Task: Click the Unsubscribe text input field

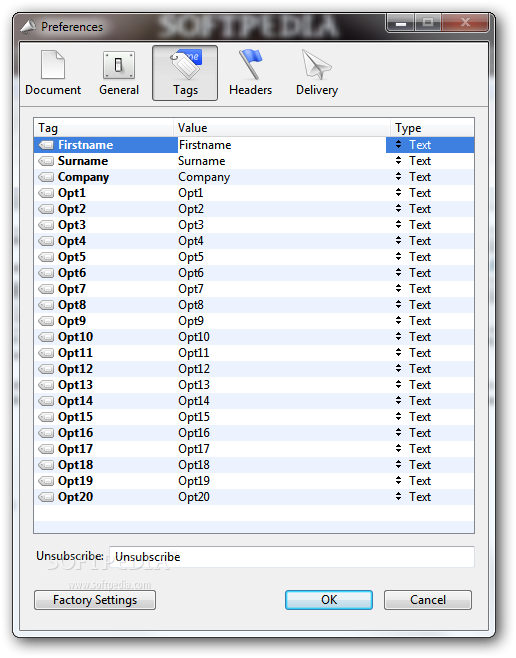Action: (x=292, y=557)
